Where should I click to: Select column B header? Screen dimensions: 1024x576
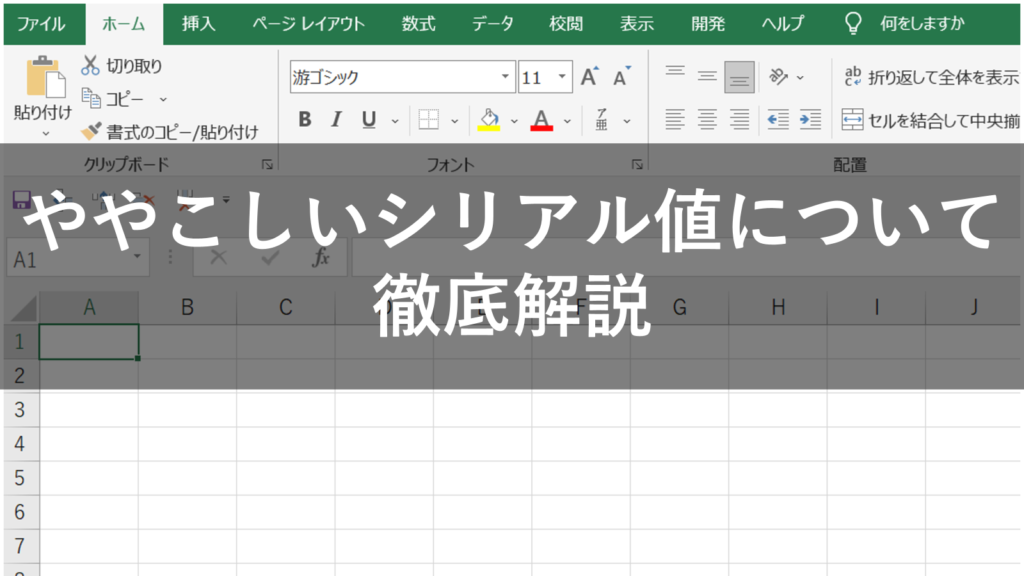pos(187,307)
